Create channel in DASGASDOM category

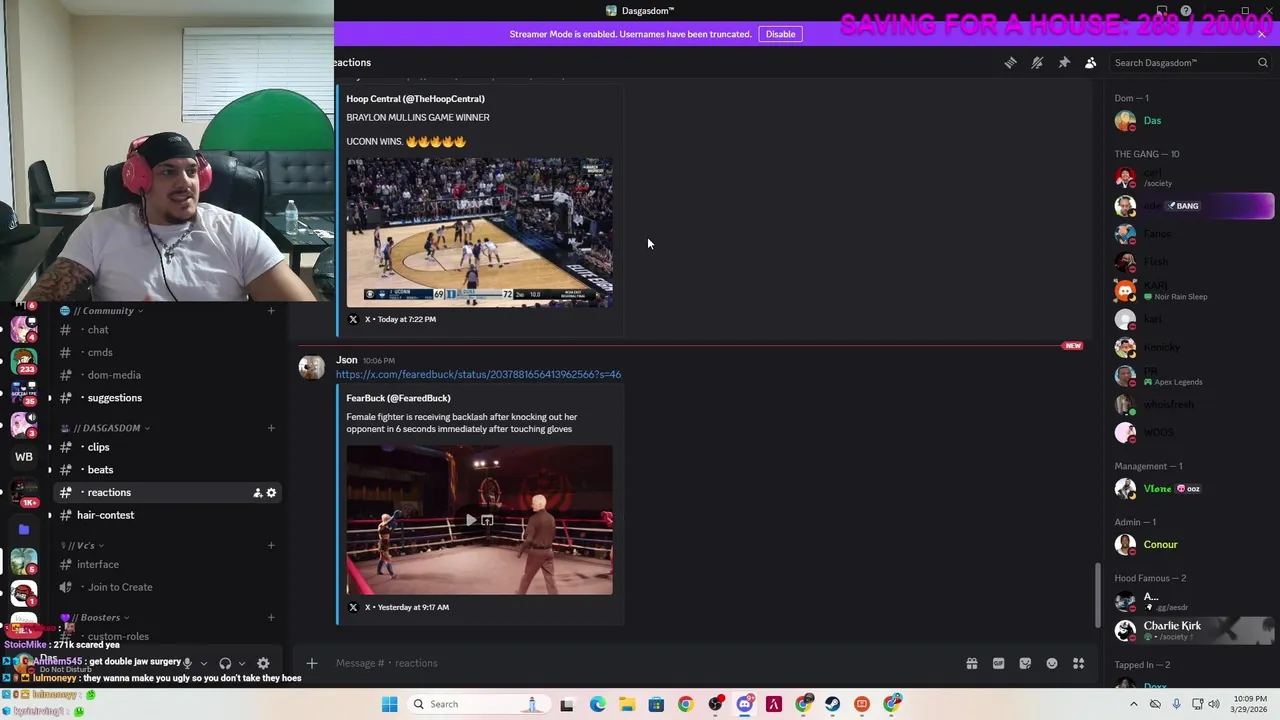point(271,428)
